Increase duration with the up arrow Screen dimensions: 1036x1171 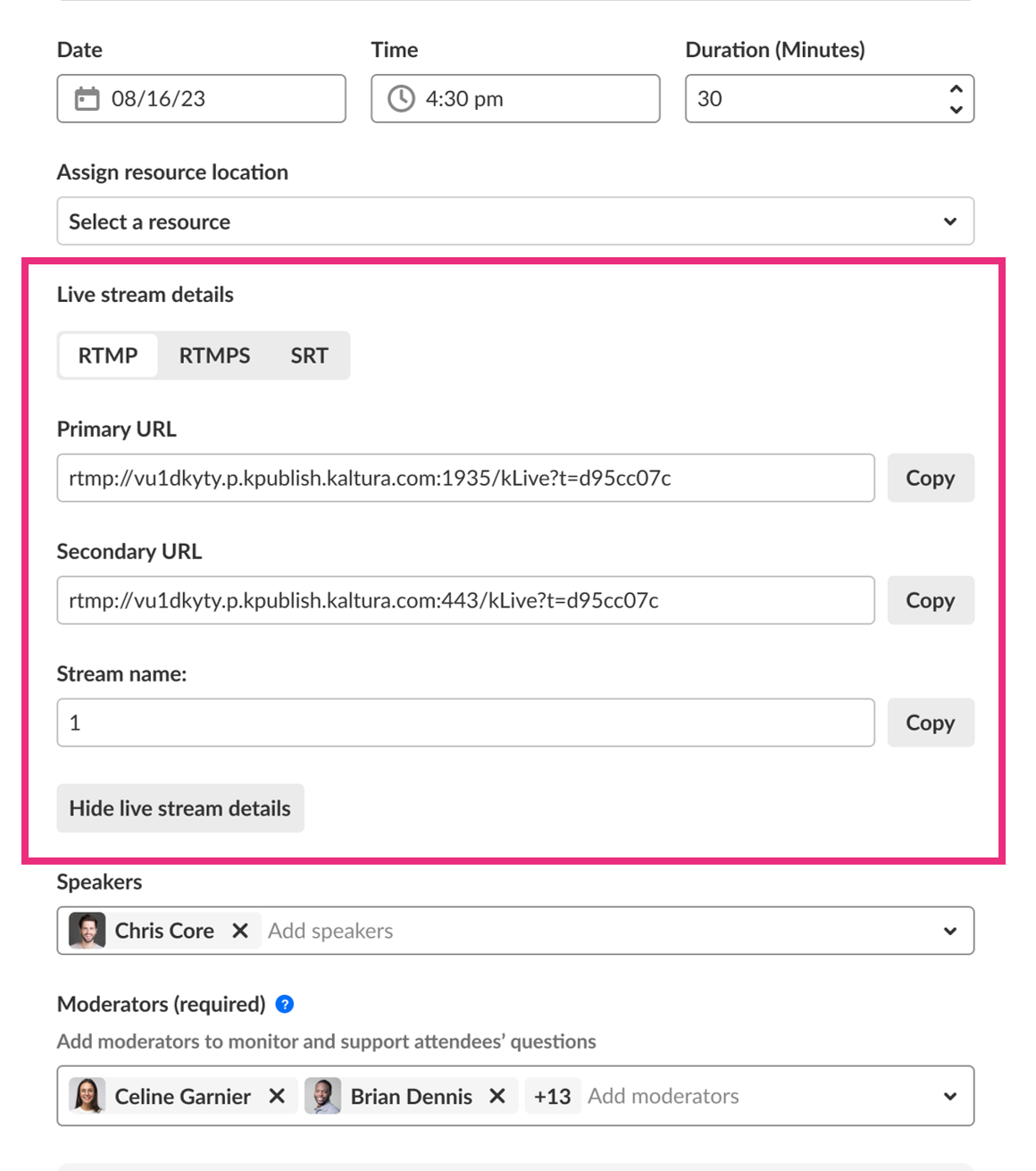point(956,88)
